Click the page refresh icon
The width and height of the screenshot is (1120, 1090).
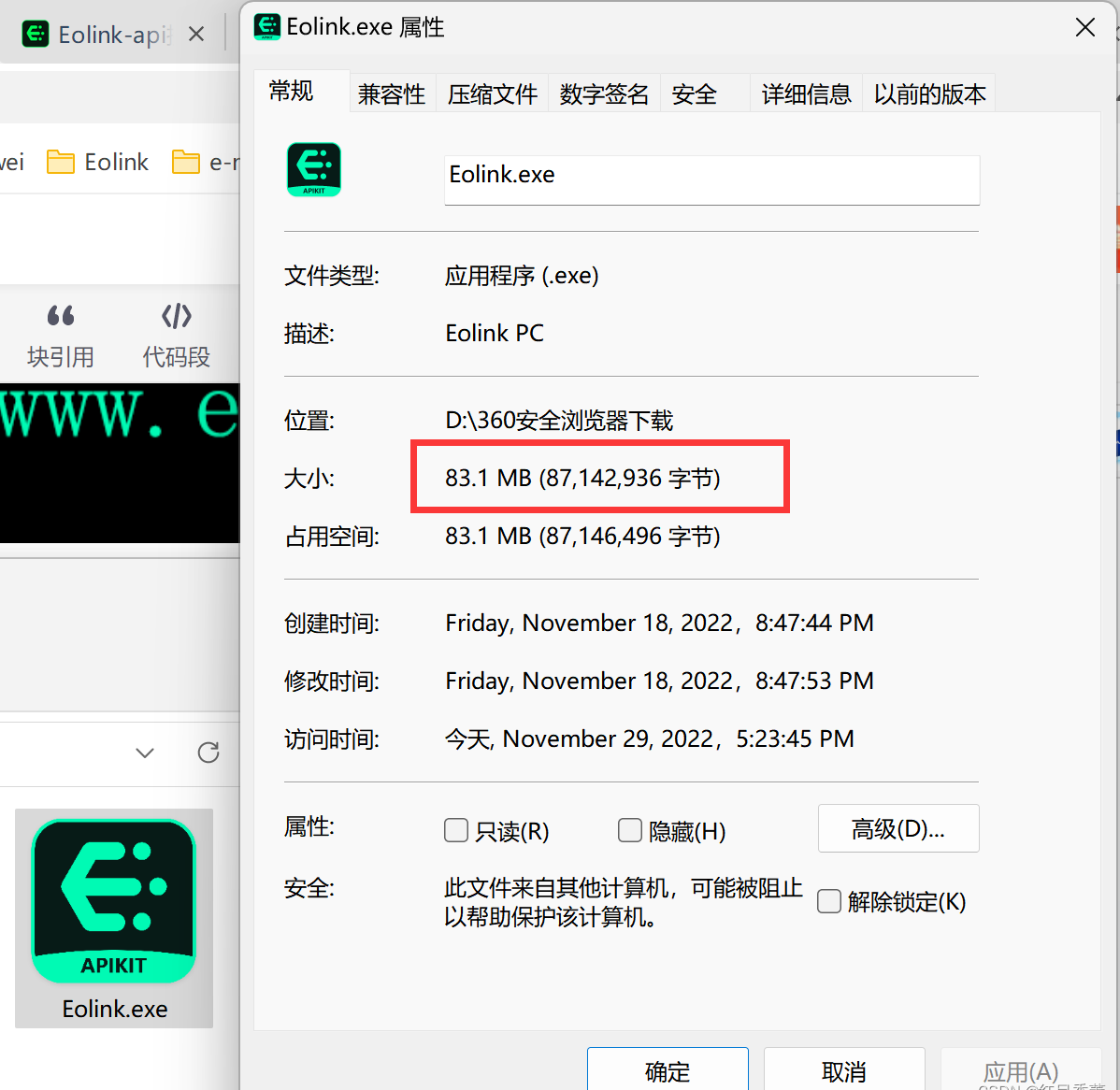208,753
